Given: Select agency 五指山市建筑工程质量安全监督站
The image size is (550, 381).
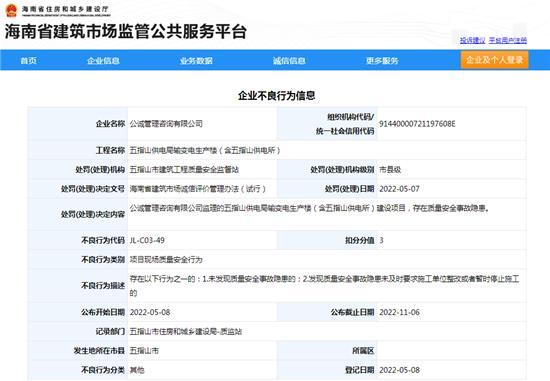Looking at the screenshot, I should pos(184,169).
